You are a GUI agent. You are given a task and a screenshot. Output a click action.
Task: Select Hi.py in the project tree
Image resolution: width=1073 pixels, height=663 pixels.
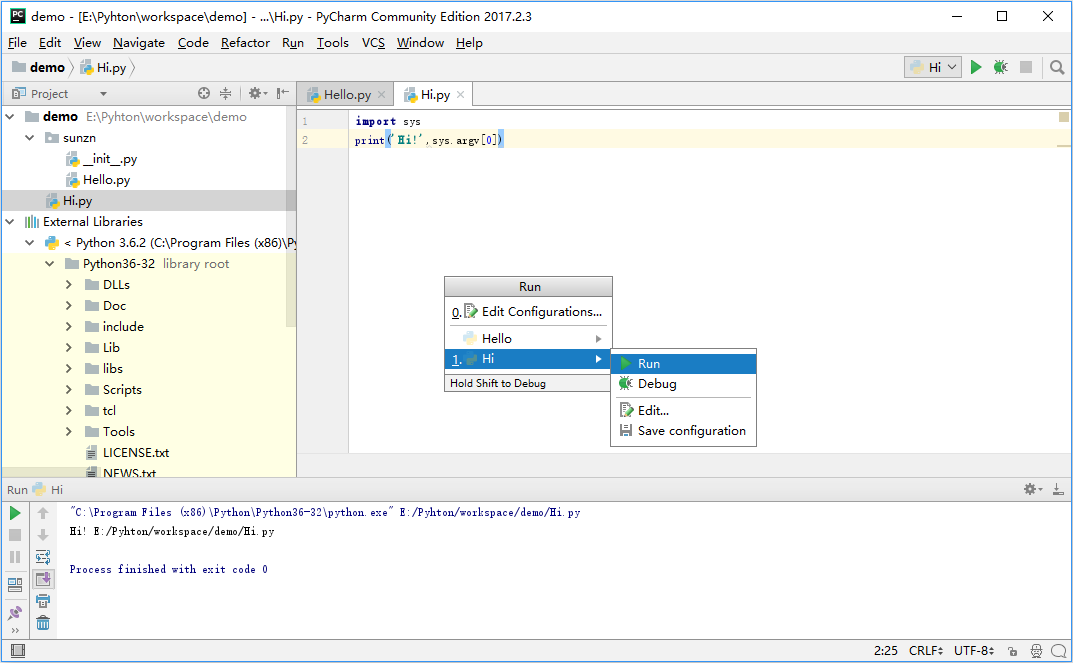coord(77,201)
